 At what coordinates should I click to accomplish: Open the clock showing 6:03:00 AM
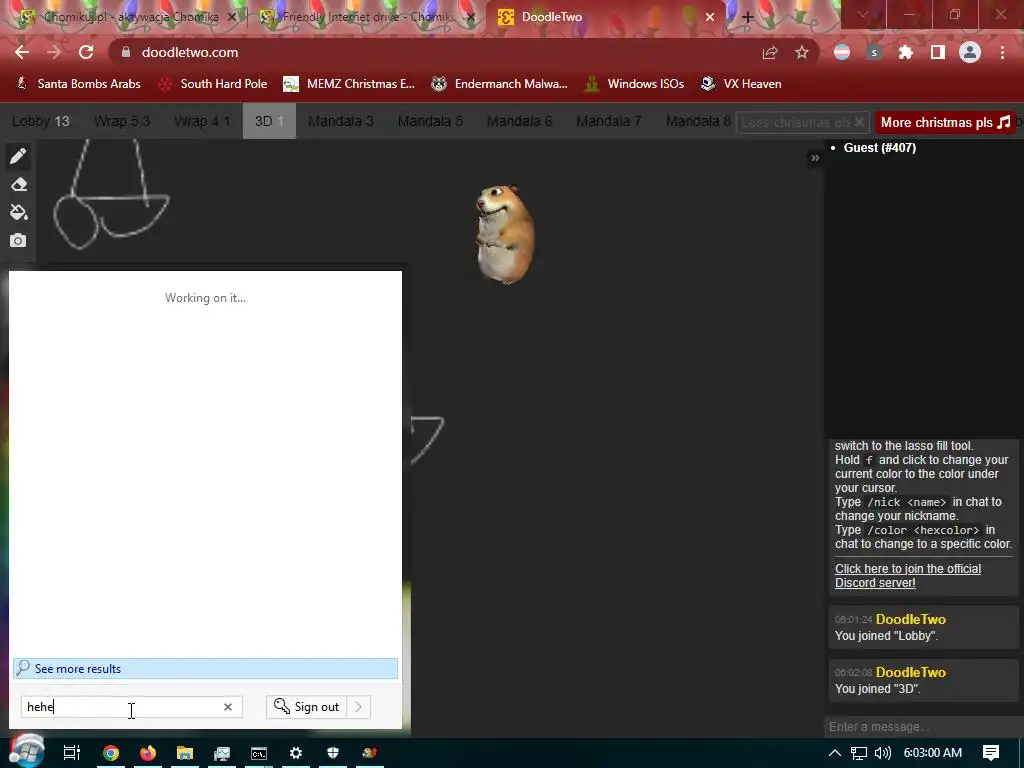pos(933,753)
